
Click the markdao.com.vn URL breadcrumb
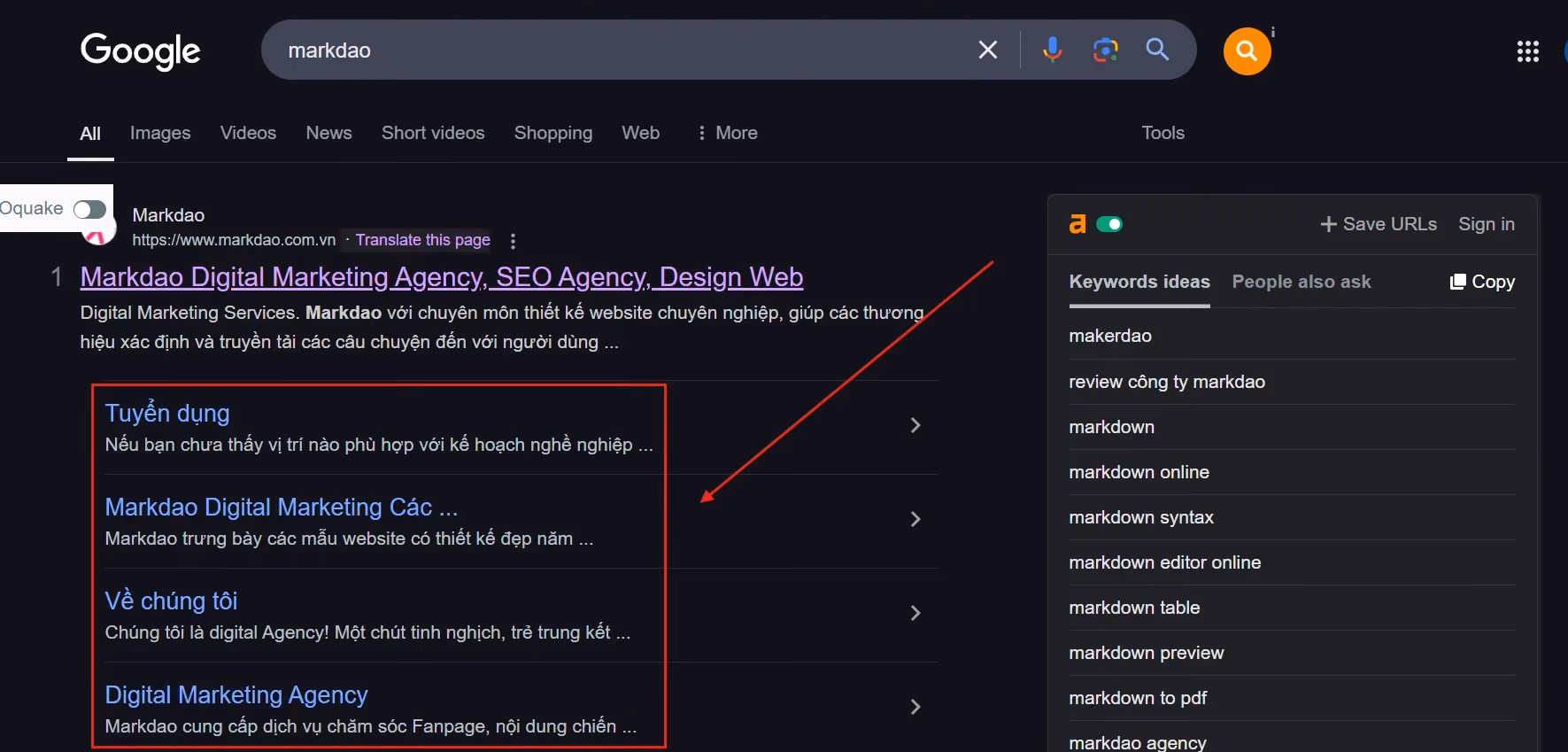(x=234, y=240)
